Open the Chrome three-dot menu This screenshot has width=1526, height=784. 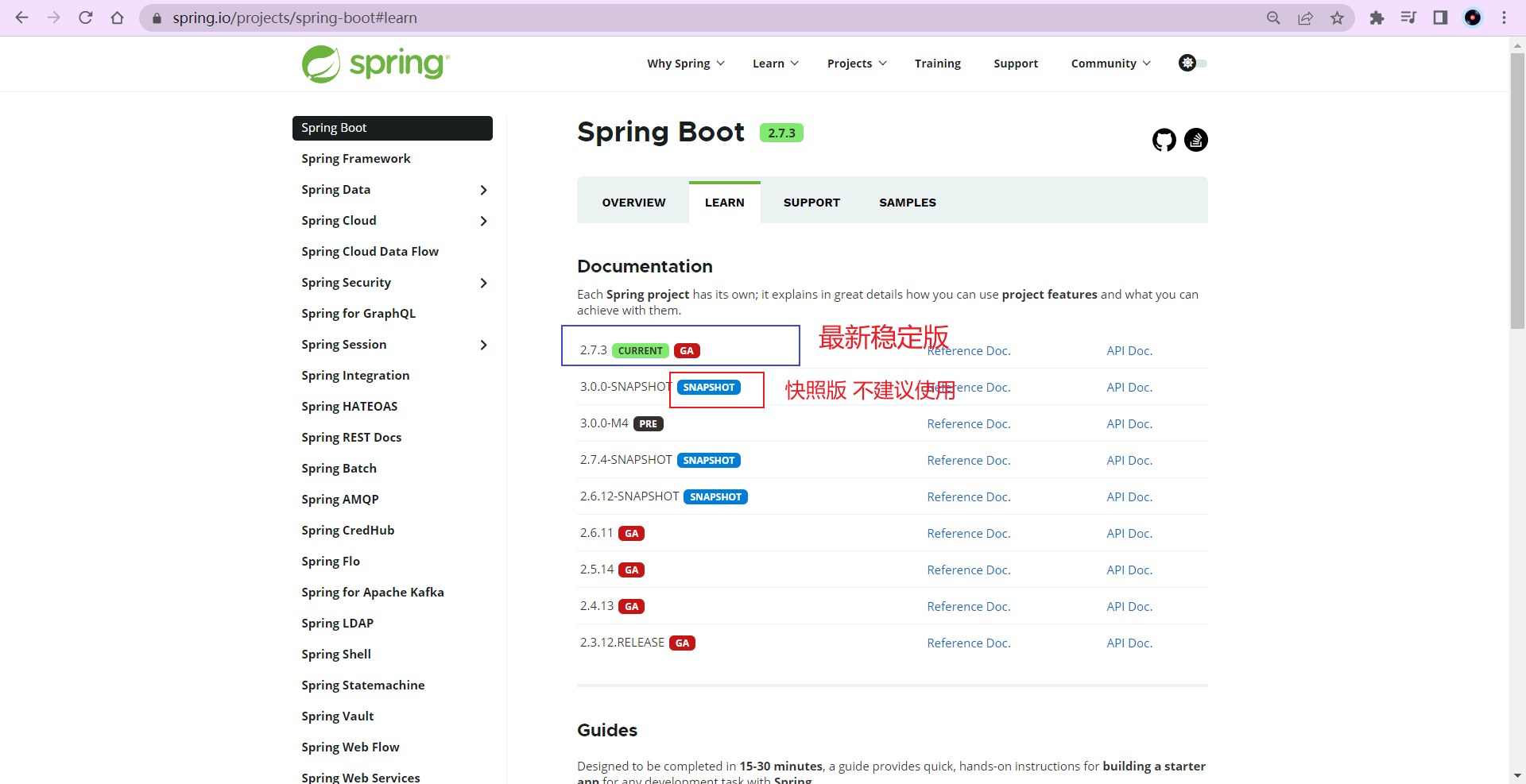click(x=1504, y=17)
